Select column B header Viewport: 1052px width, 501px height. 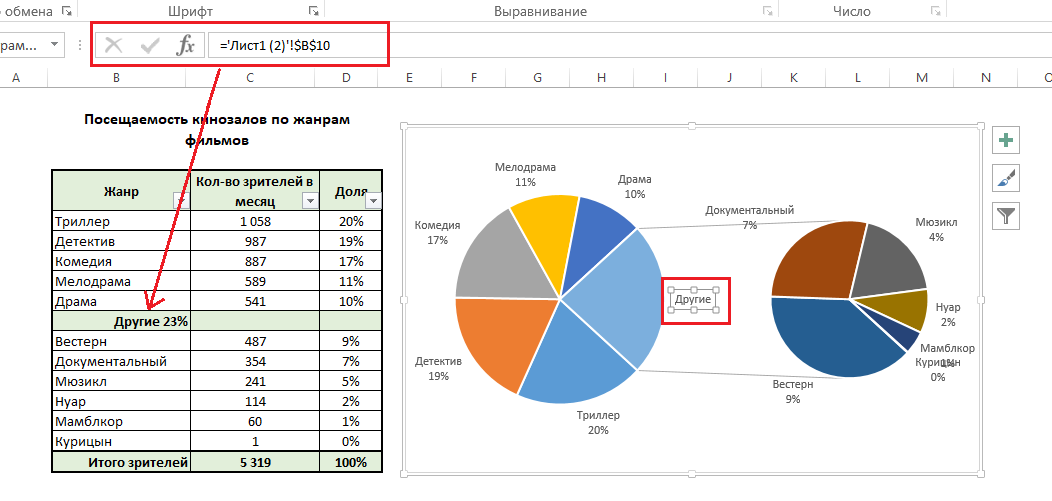(117, 78)
